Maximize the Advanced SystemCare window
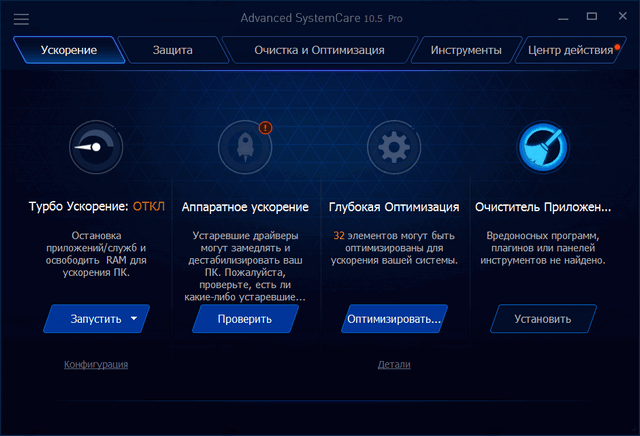 [x=592, y=16]
